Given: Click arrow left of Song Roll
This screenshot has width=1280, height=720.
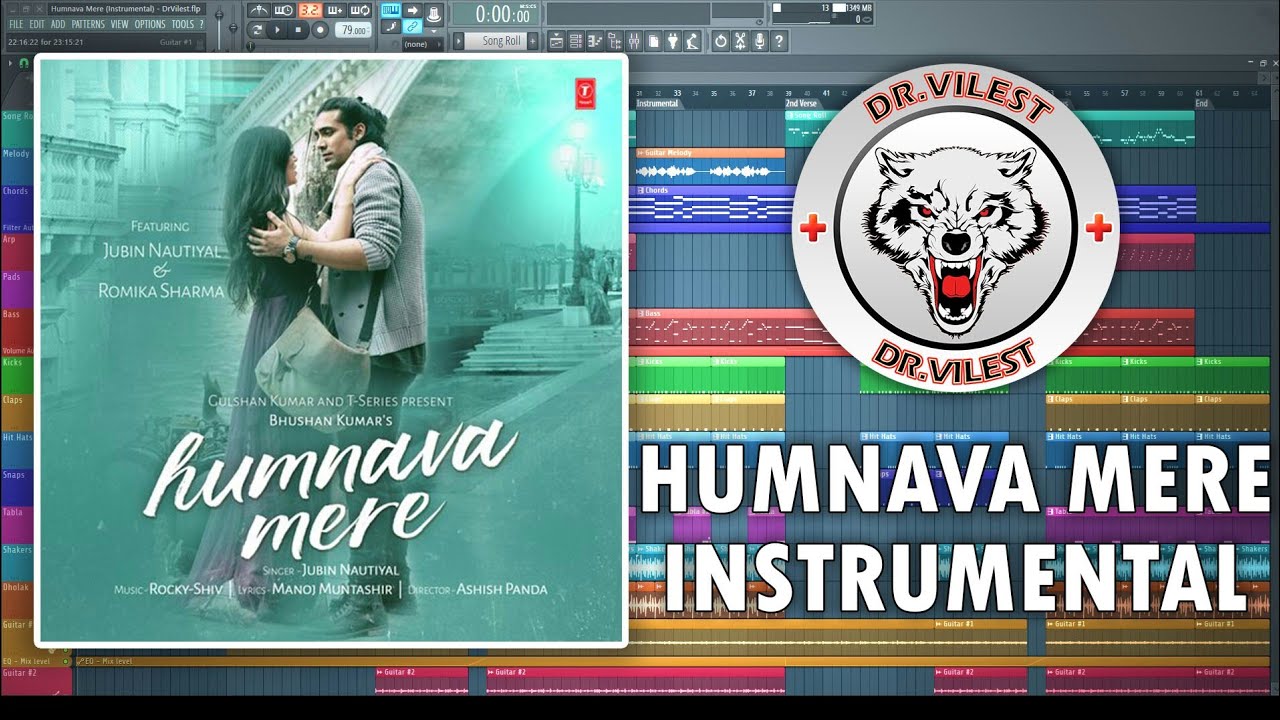Looking at the screenshot, I should (x=458, y=41).
